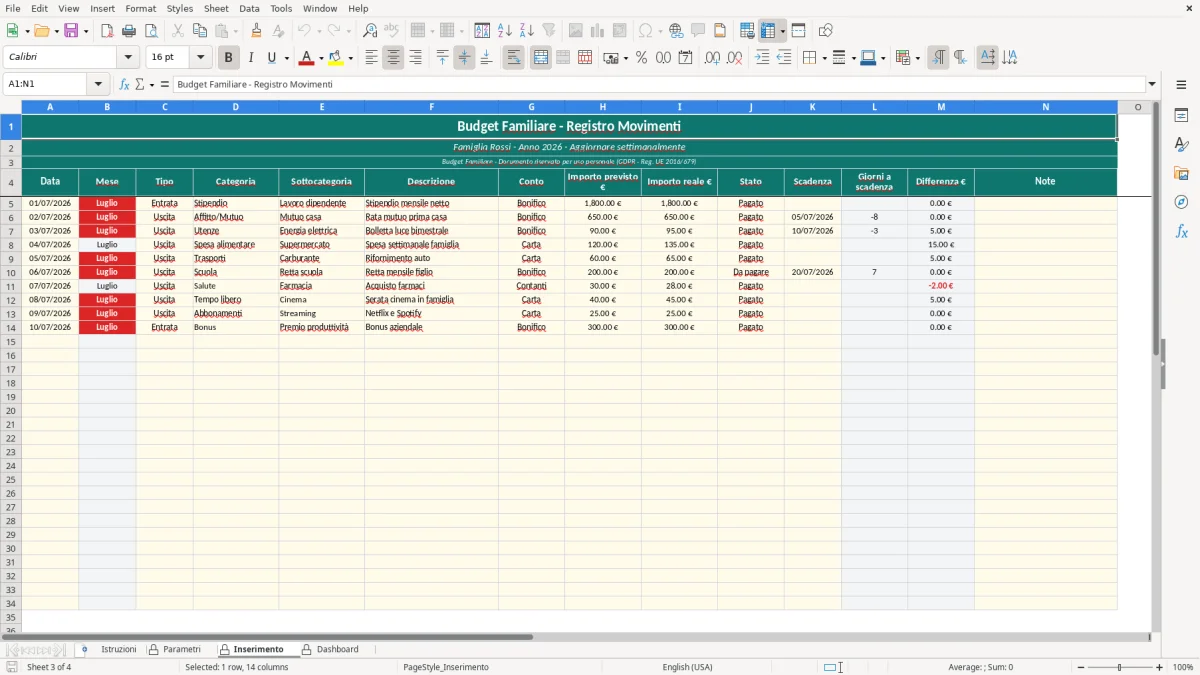Click the document save status icon
The height and width of the screenshot is (675, 1200).
tap(12, 667)
